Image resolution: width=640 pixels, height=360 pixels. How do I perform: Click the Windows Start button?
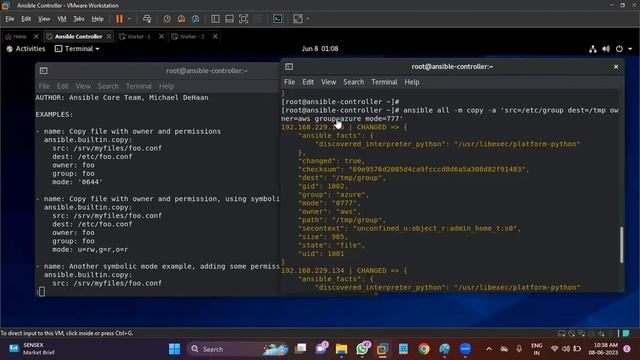coord(174,349)
